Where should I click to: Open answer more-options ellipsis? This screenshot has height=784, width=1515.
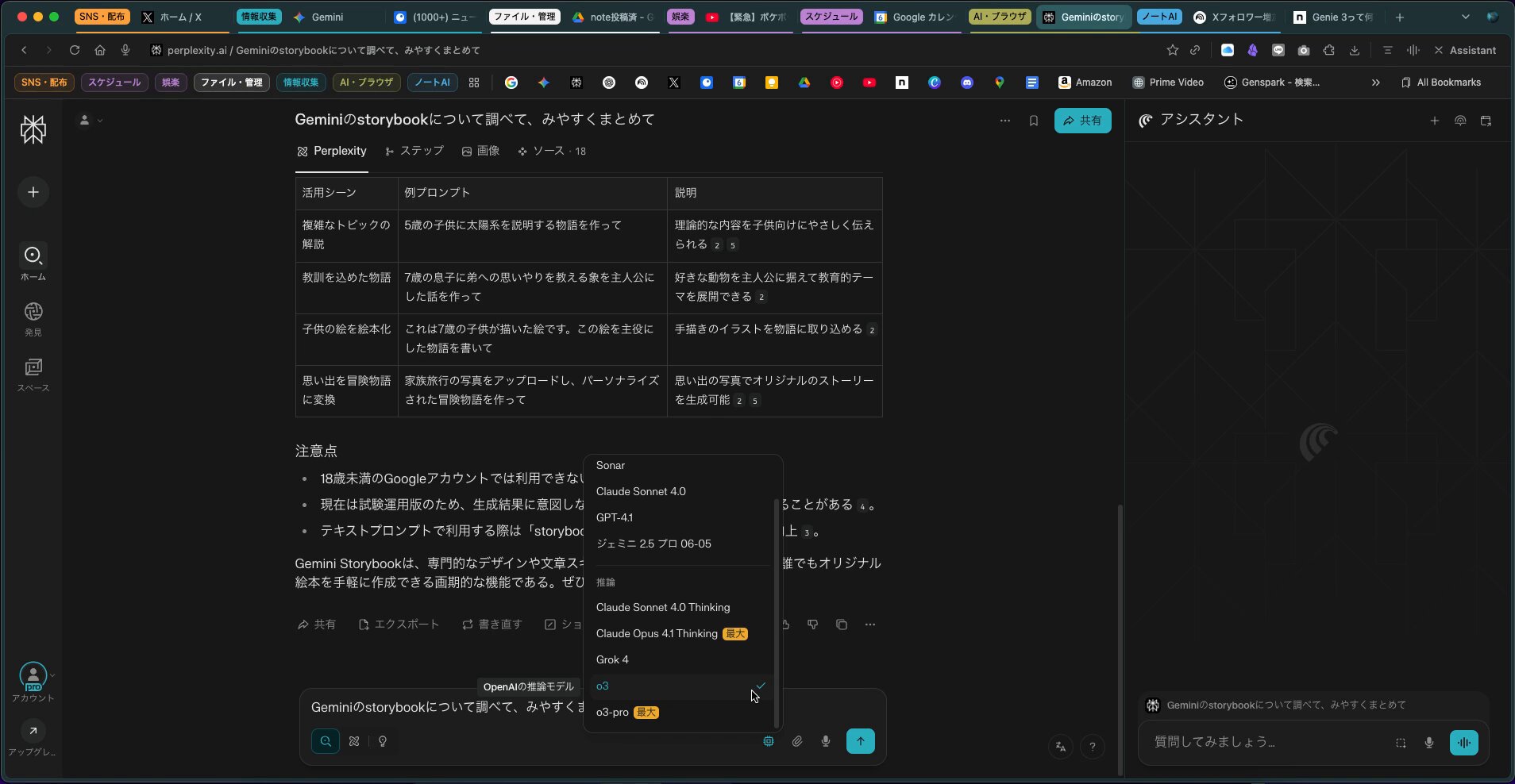pyautogui.click(x=870, y=625)
